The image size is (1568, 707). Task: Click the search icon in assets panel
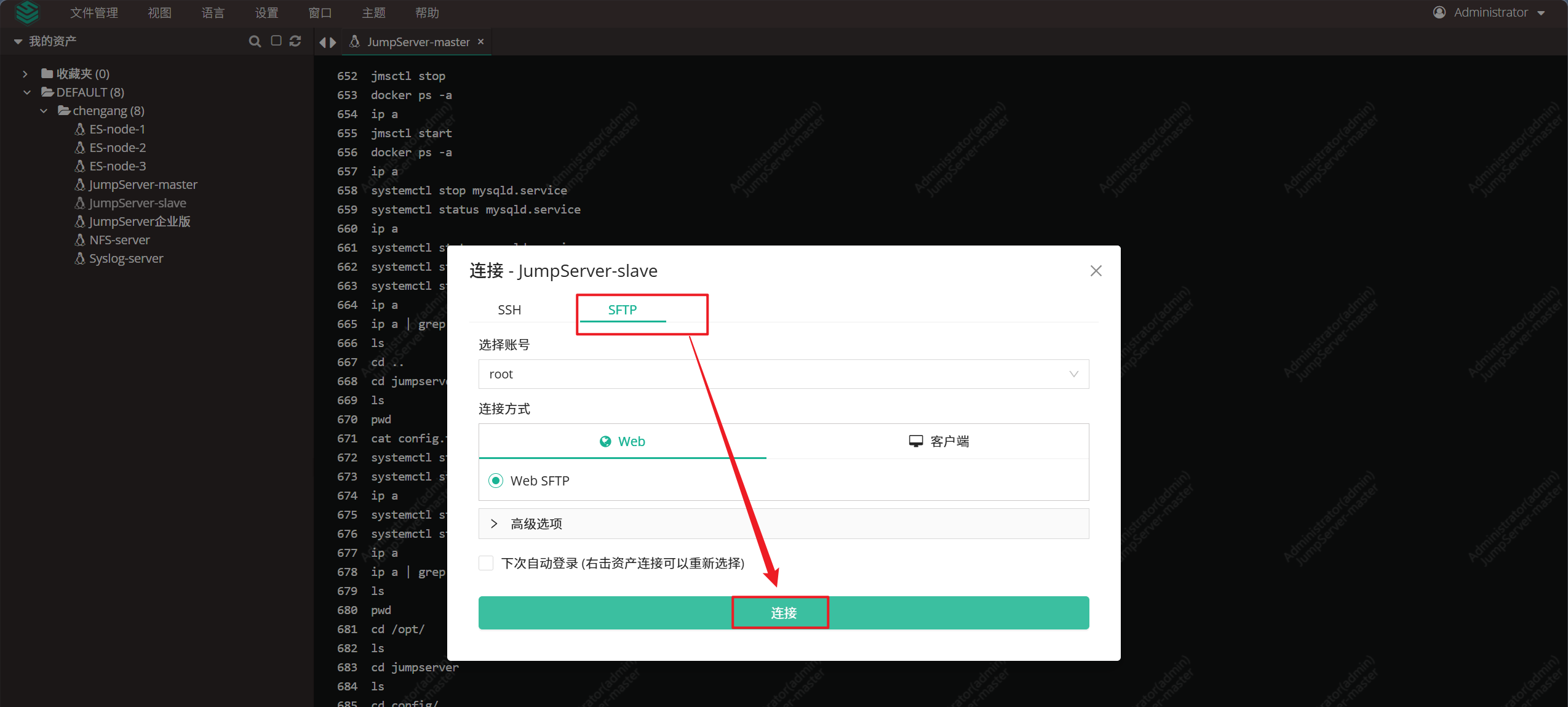click(254, 41)
